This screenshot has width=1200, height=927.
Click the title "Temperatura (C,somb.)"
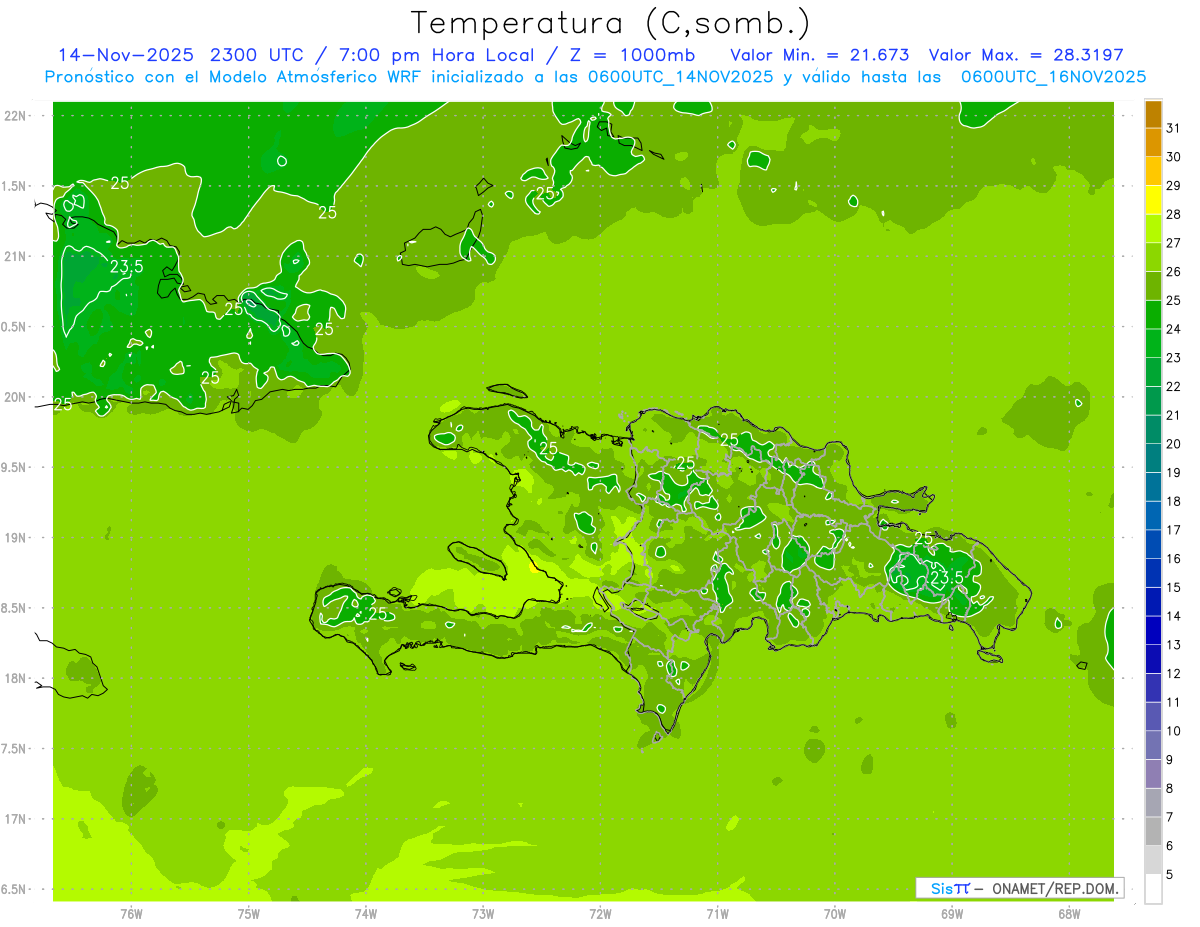coord(611,23)
